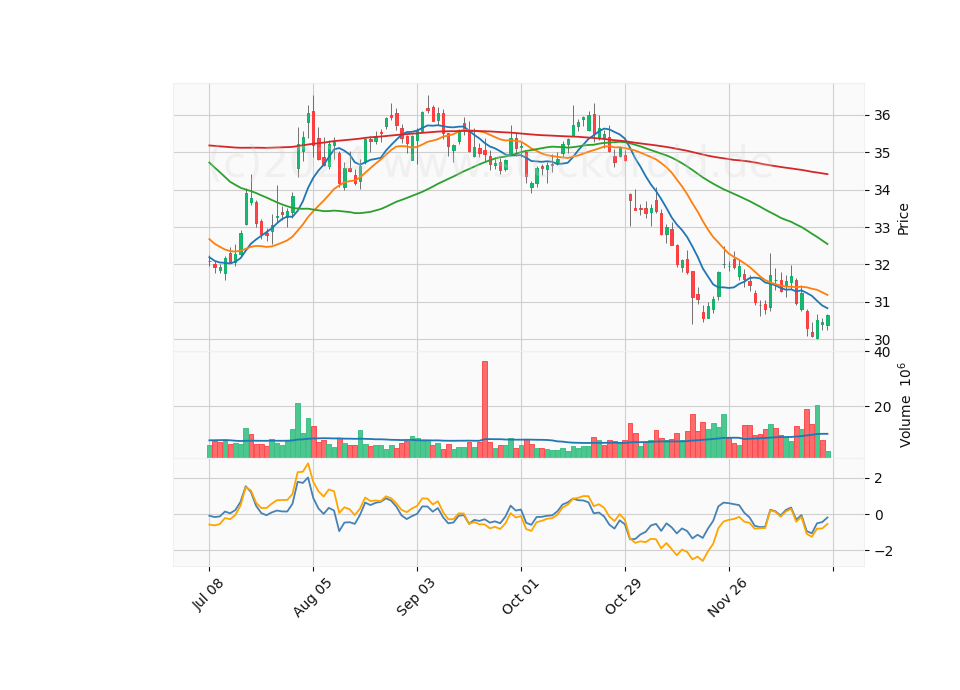Click the 'Jul 08' date label
The height and width of the screenshot is (690, 960).
pos(208,594)
